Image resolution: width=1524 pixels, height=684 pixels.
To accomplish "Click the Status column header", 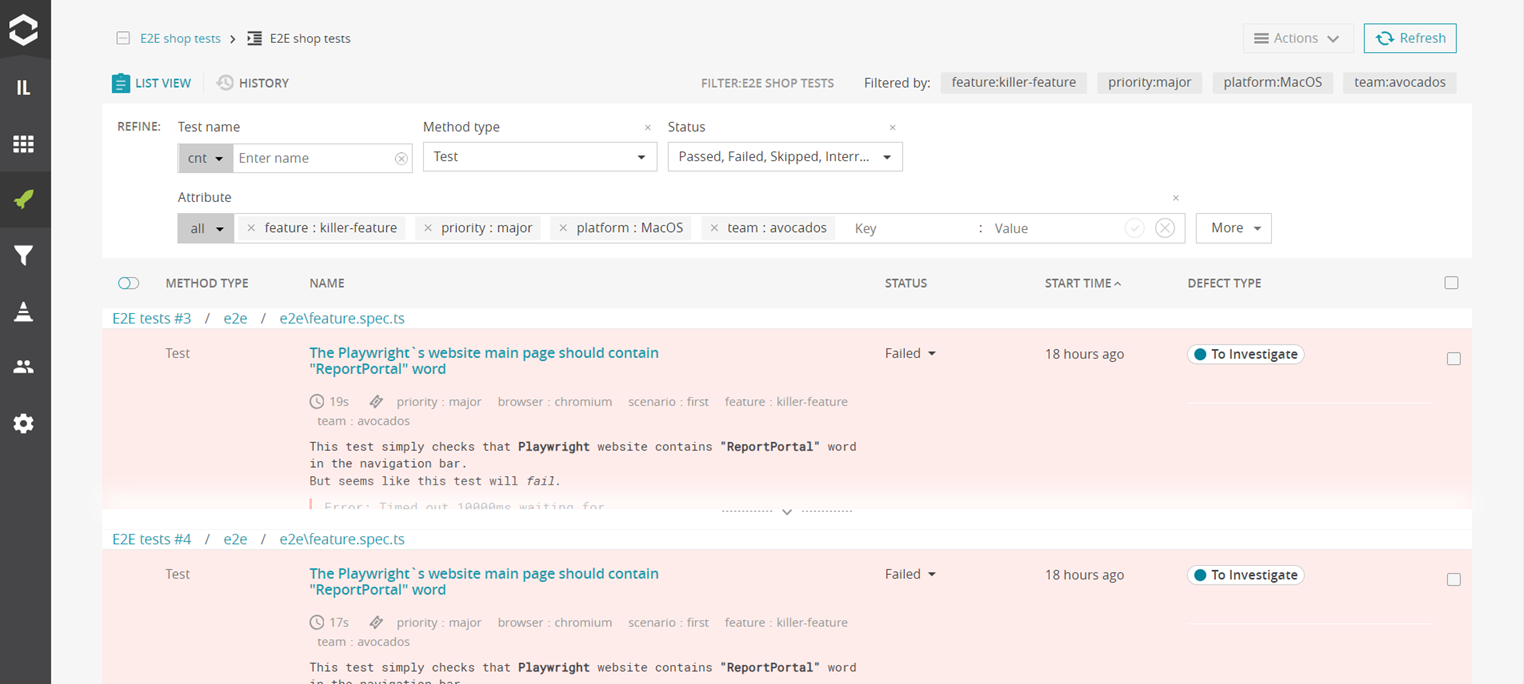I will click(x=906, y=283).
